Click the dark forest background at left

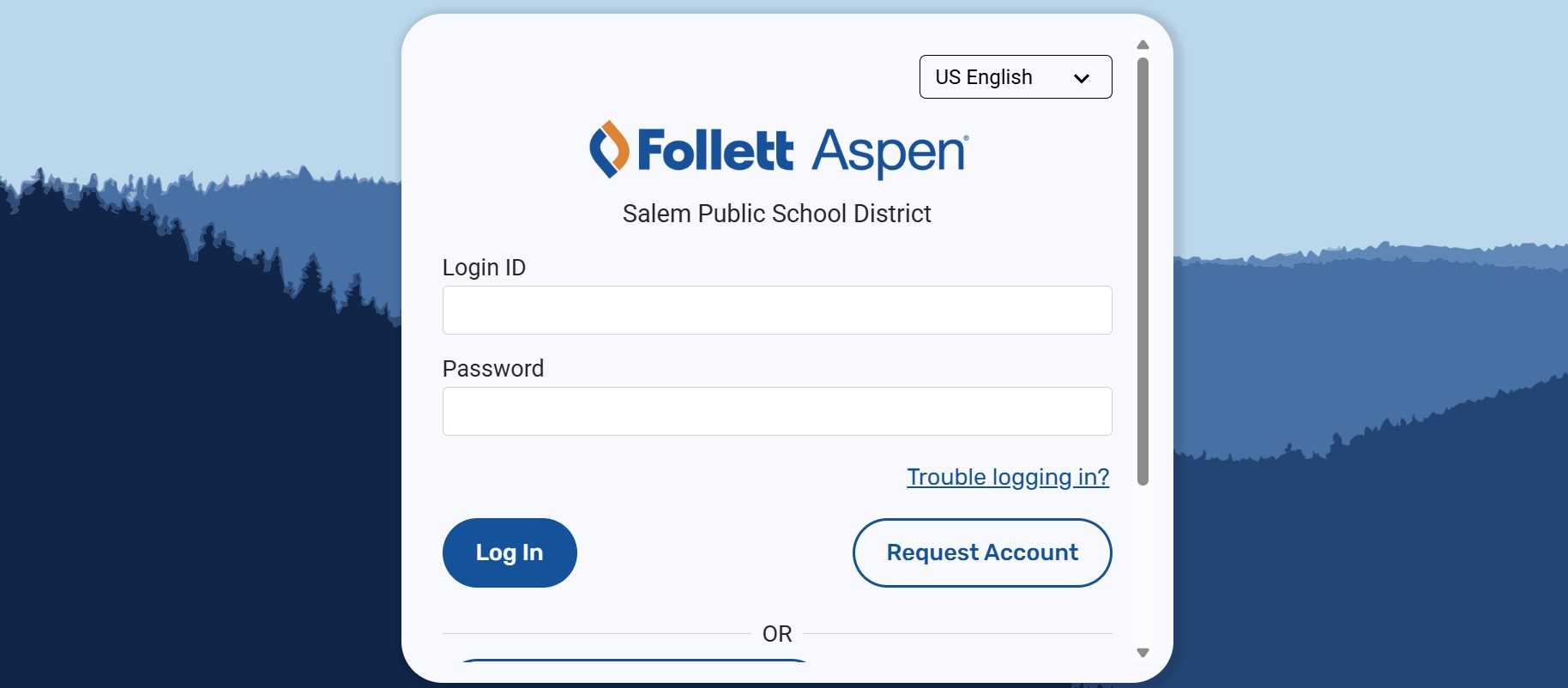coord(172,472)
